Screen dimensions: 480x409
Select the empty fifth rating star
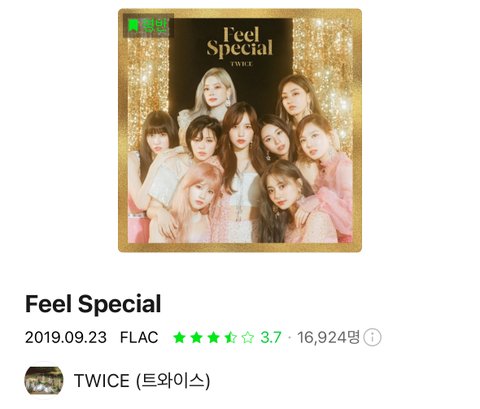pyautogui.click(x=247, y=337)
